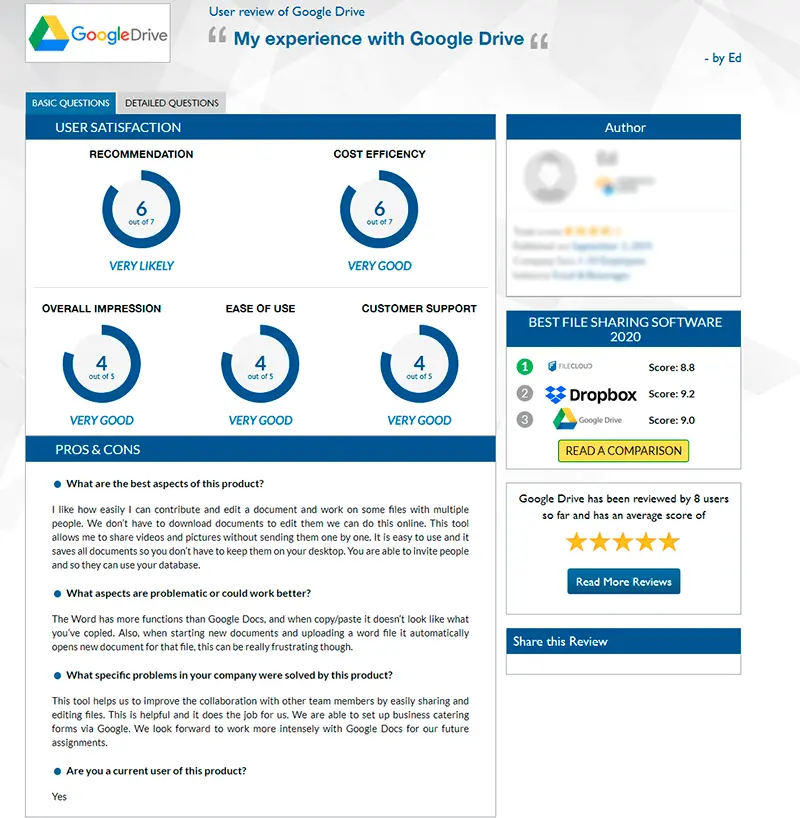800x818 pixels.
Task: Click the question about specific problems solved
Action: (x=229, y=675)
